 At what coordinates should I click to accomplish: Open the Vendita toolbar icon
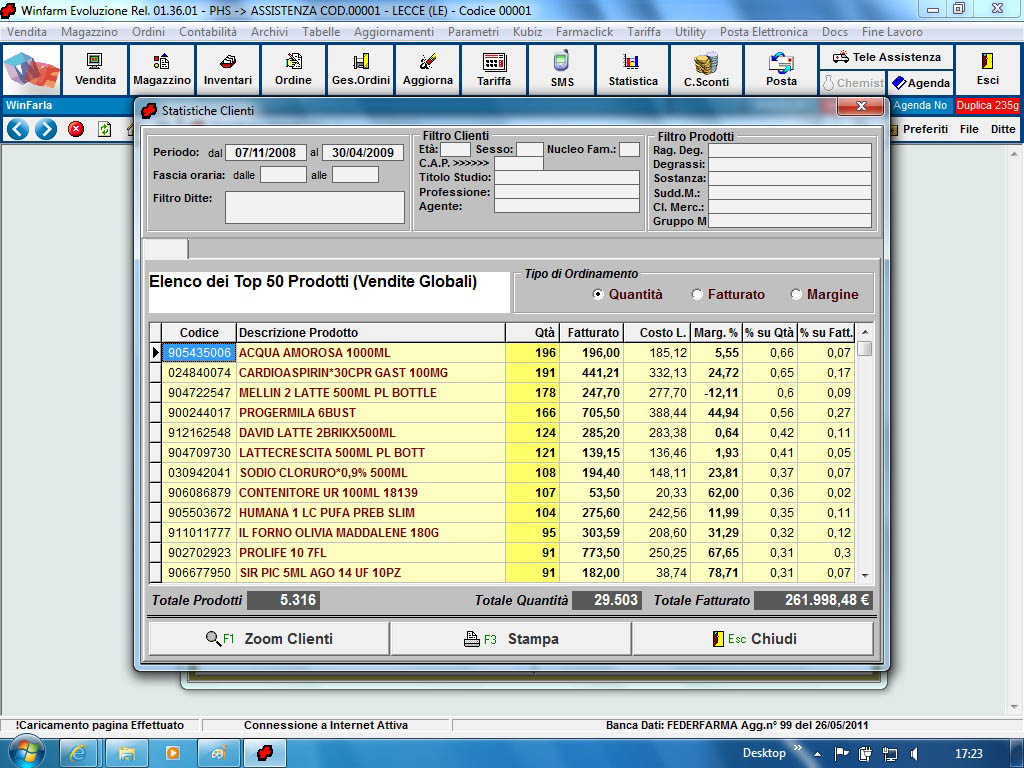tap(95, 69)
